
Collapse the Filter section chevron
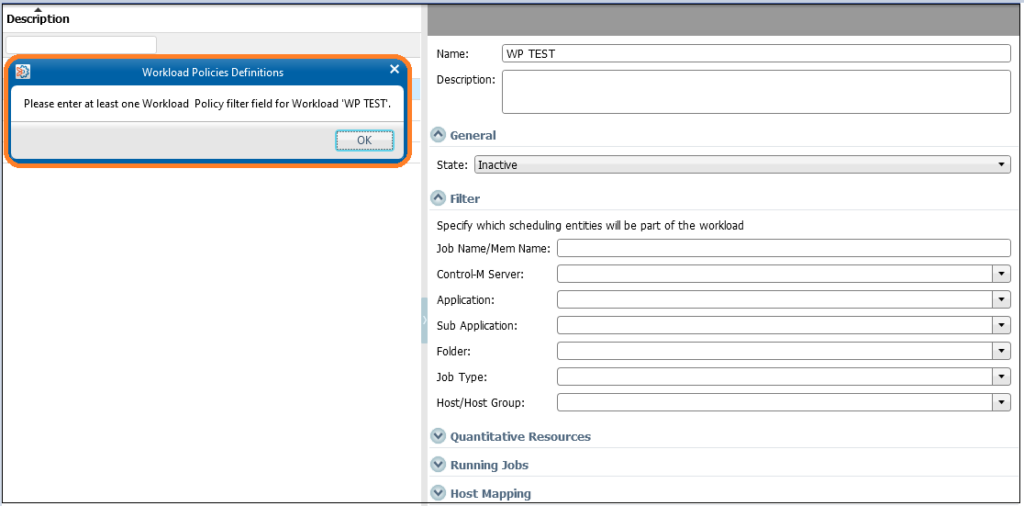click(x=439, y=198)
